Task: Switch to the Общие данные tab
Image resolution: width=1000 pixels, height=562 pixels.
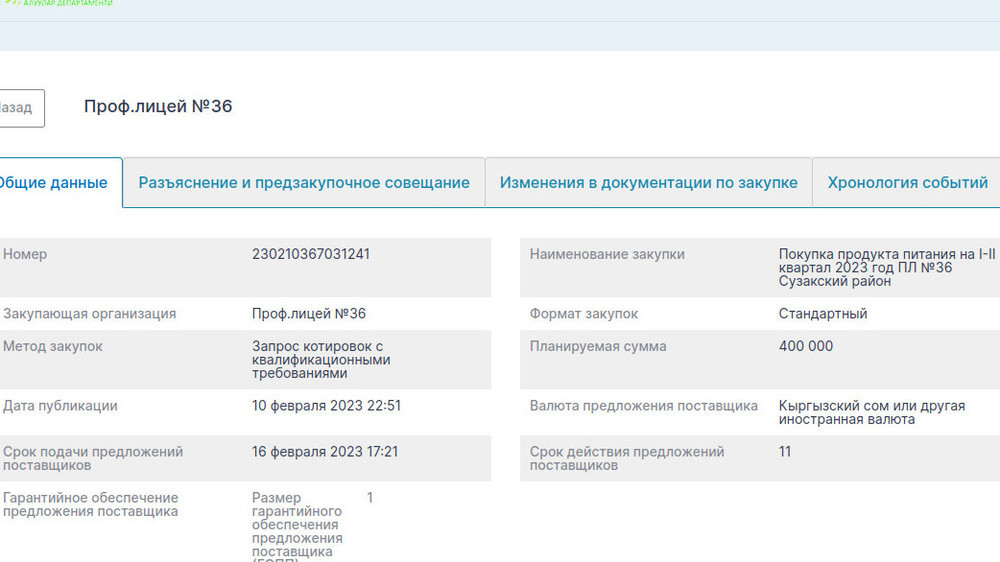Action: (54, 183)
